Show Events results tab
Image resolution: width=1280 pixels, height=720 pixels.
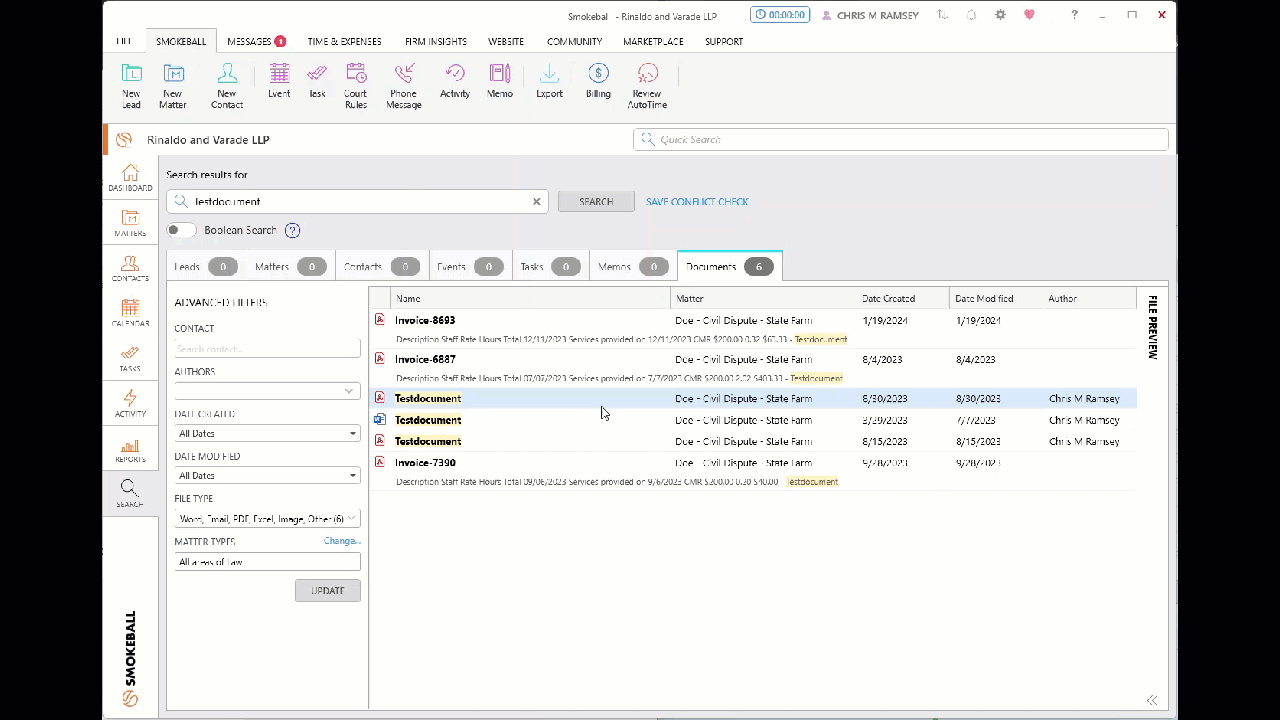point(470,267)
